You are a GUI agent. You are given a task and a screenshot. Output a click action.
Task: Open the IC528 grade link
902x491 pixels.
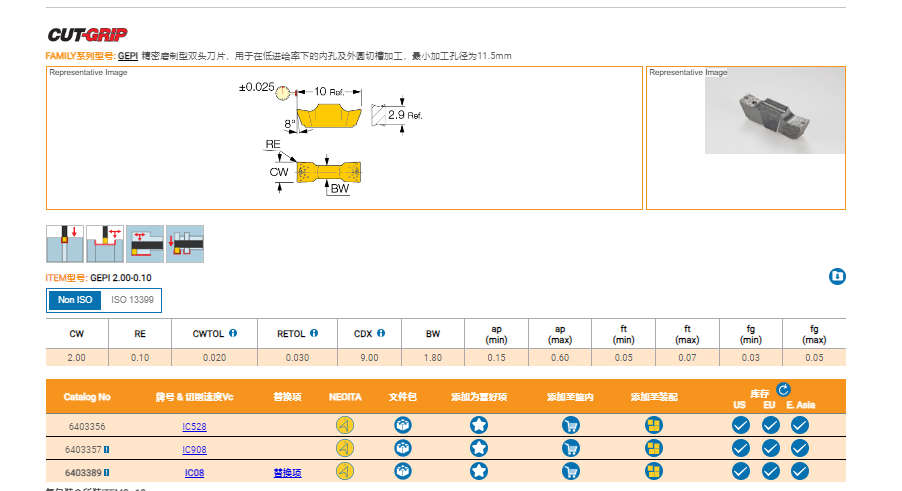click(x=194, y=425)
